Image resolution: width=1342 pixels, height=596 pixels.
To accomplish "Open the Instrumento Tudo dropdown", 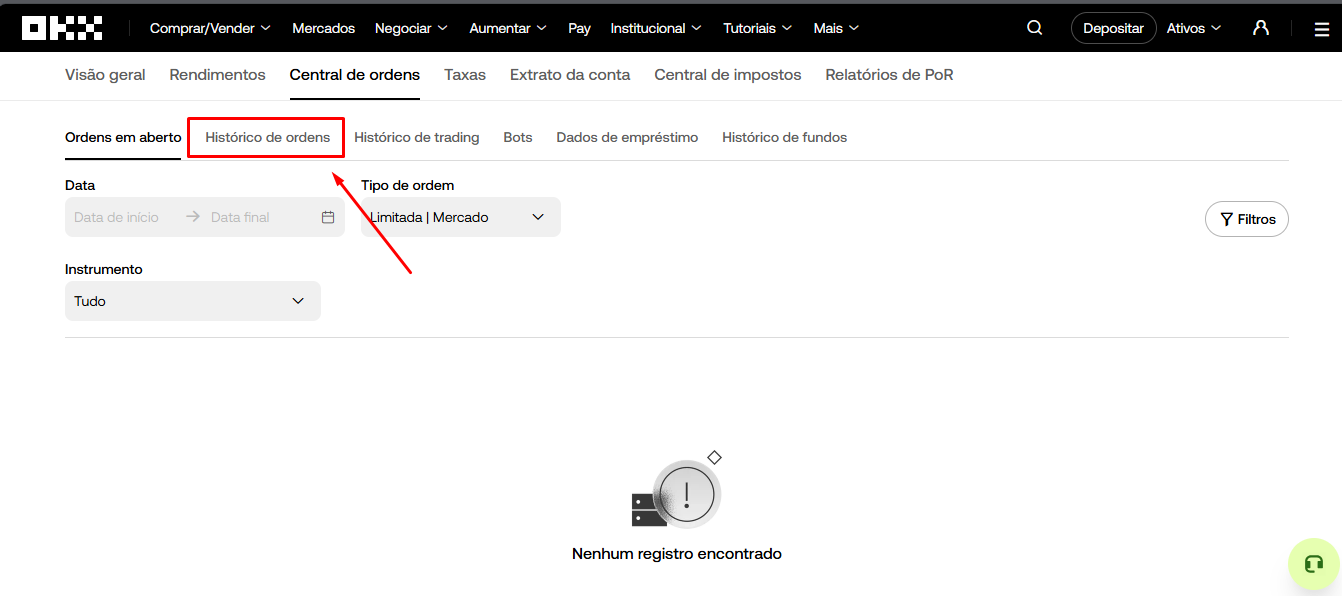I will point(193,301).
